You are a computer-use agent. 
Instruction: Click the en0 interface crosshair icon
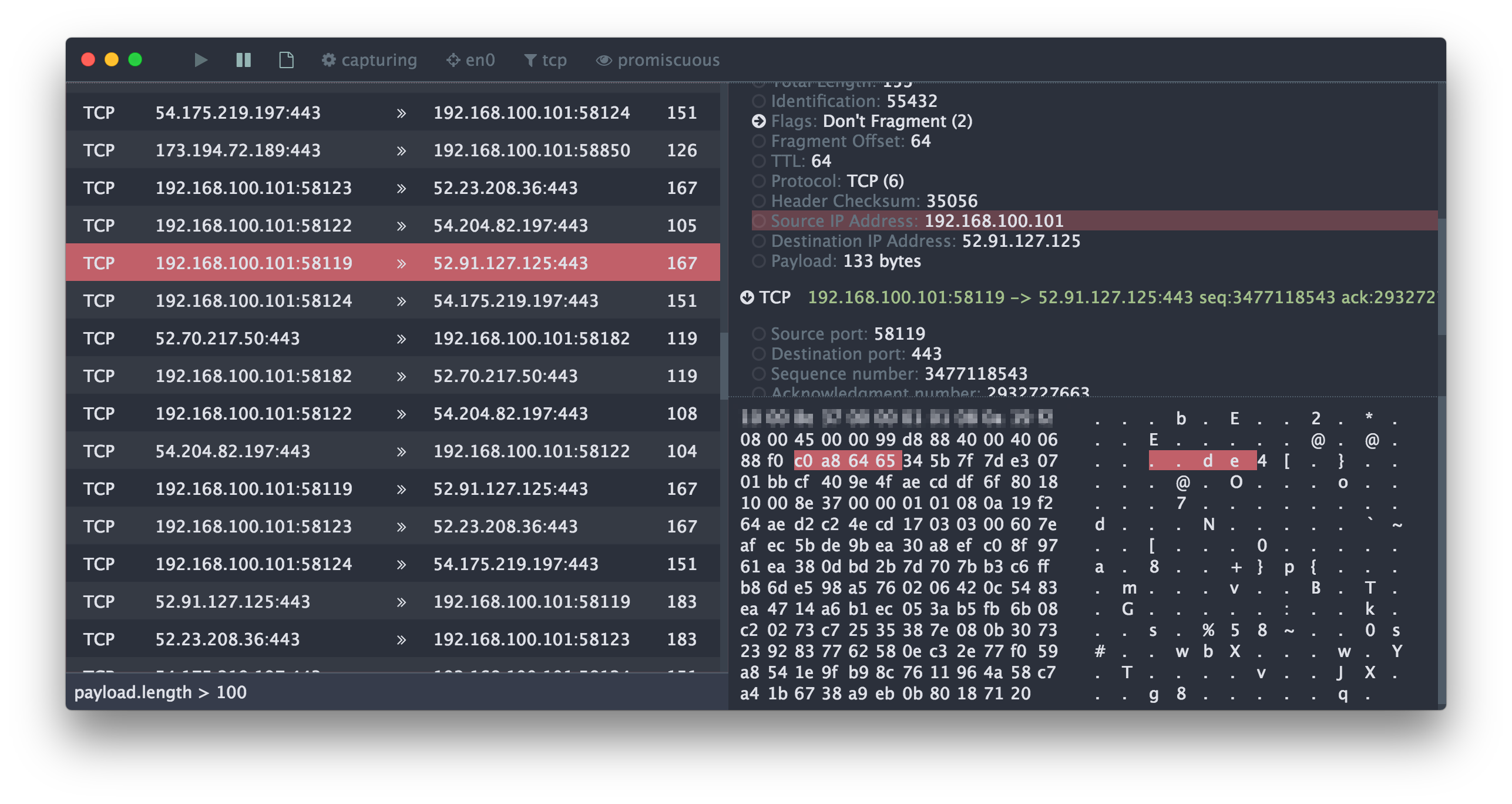453,60
